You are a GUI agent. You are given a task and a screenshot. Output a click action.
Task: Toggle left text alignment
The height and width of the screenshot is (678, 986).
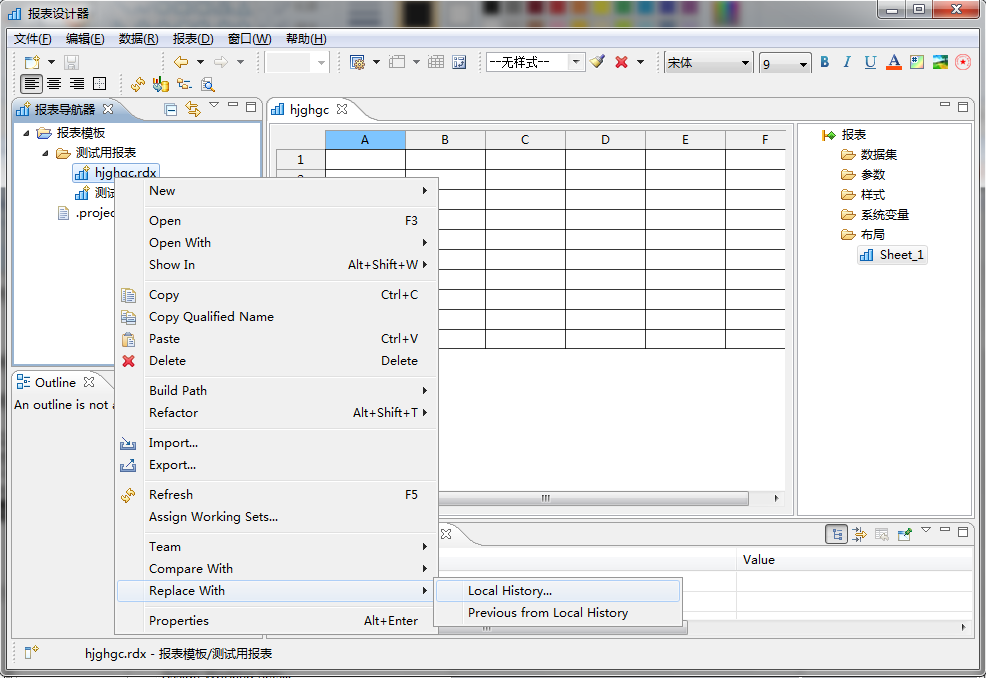click(31, 84)
